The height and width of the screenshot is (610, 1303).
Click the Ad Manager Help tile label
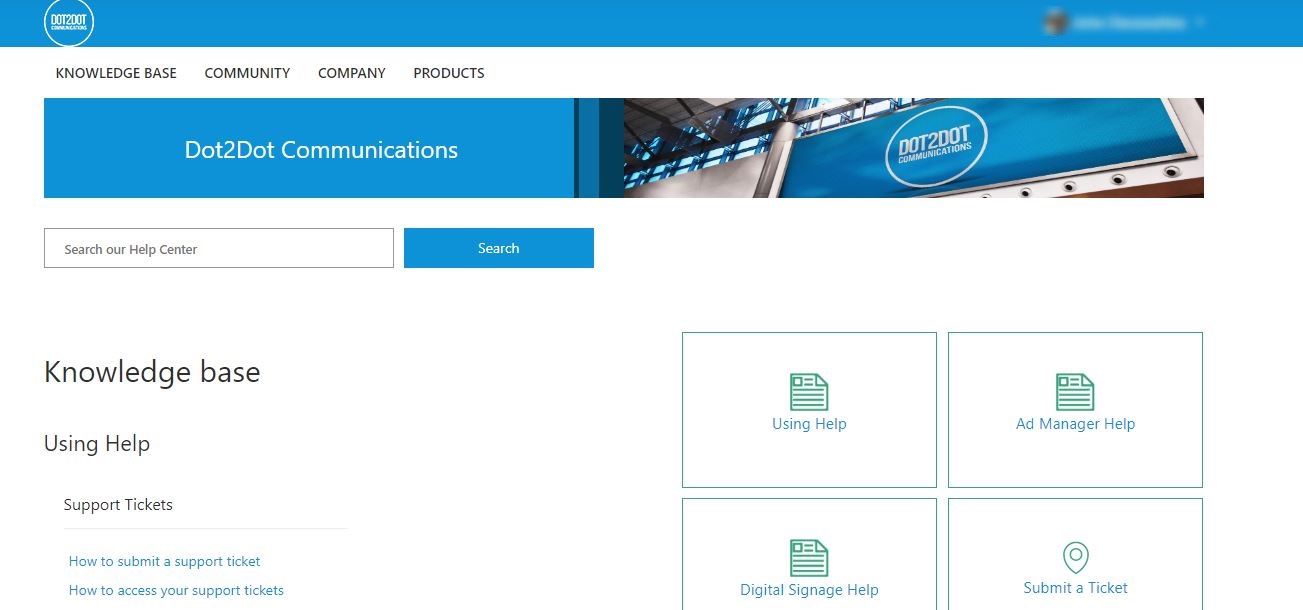[1075, 424]
